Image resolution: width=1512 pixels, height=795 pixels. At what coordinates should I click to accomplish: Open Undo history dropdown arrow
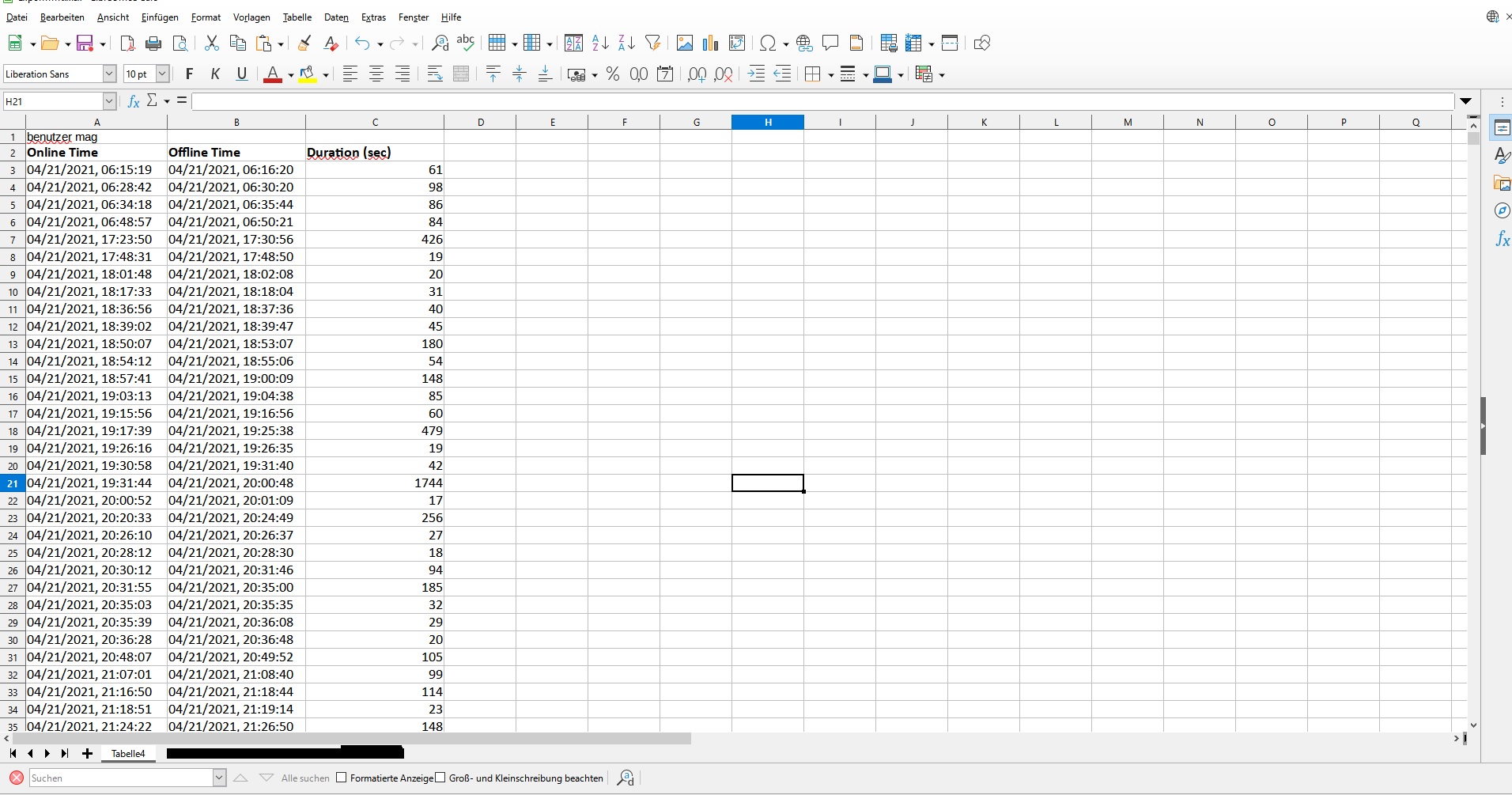pos(380,44)
